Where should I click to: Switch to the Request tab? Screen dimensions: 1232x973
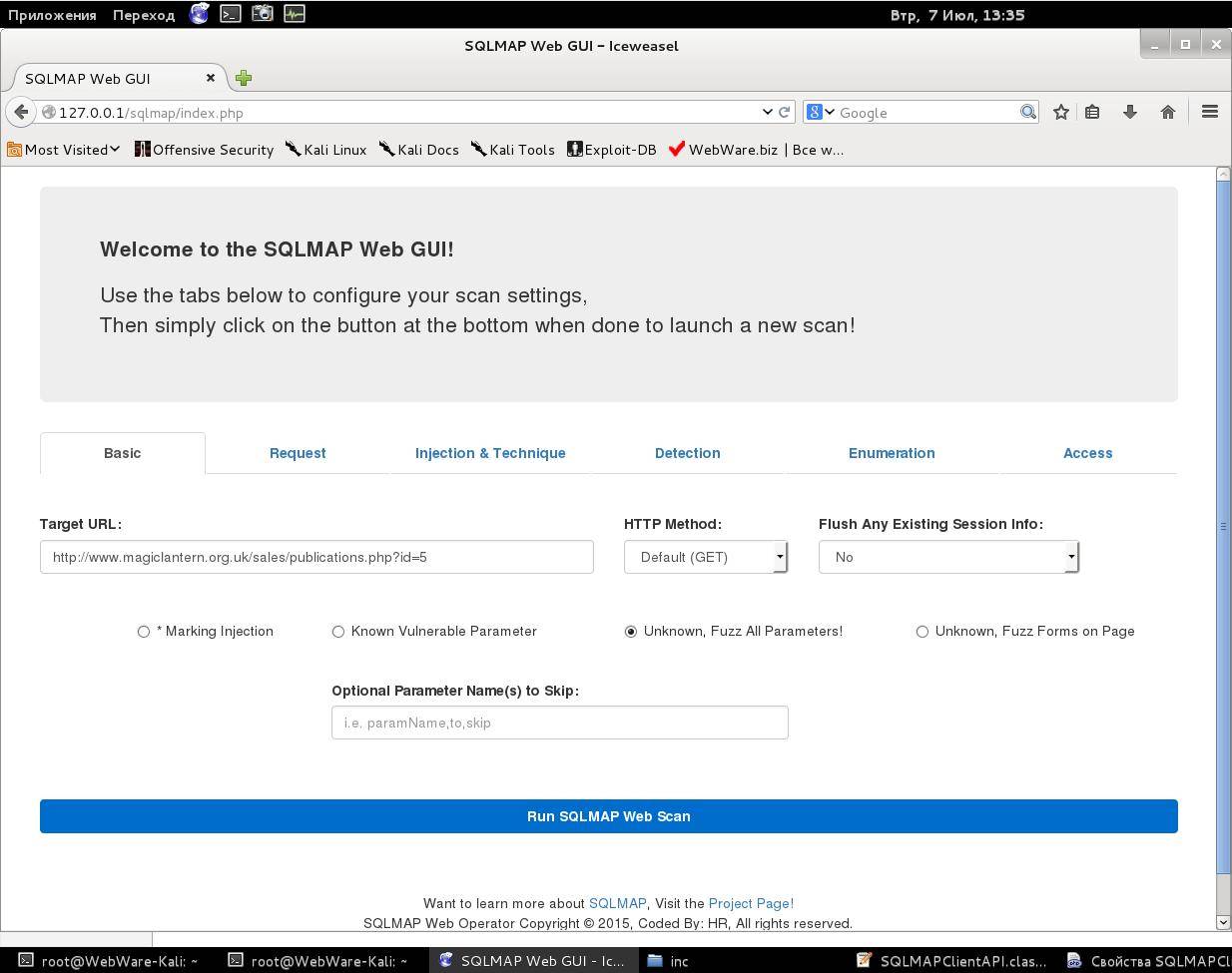(x=298, y=453)
